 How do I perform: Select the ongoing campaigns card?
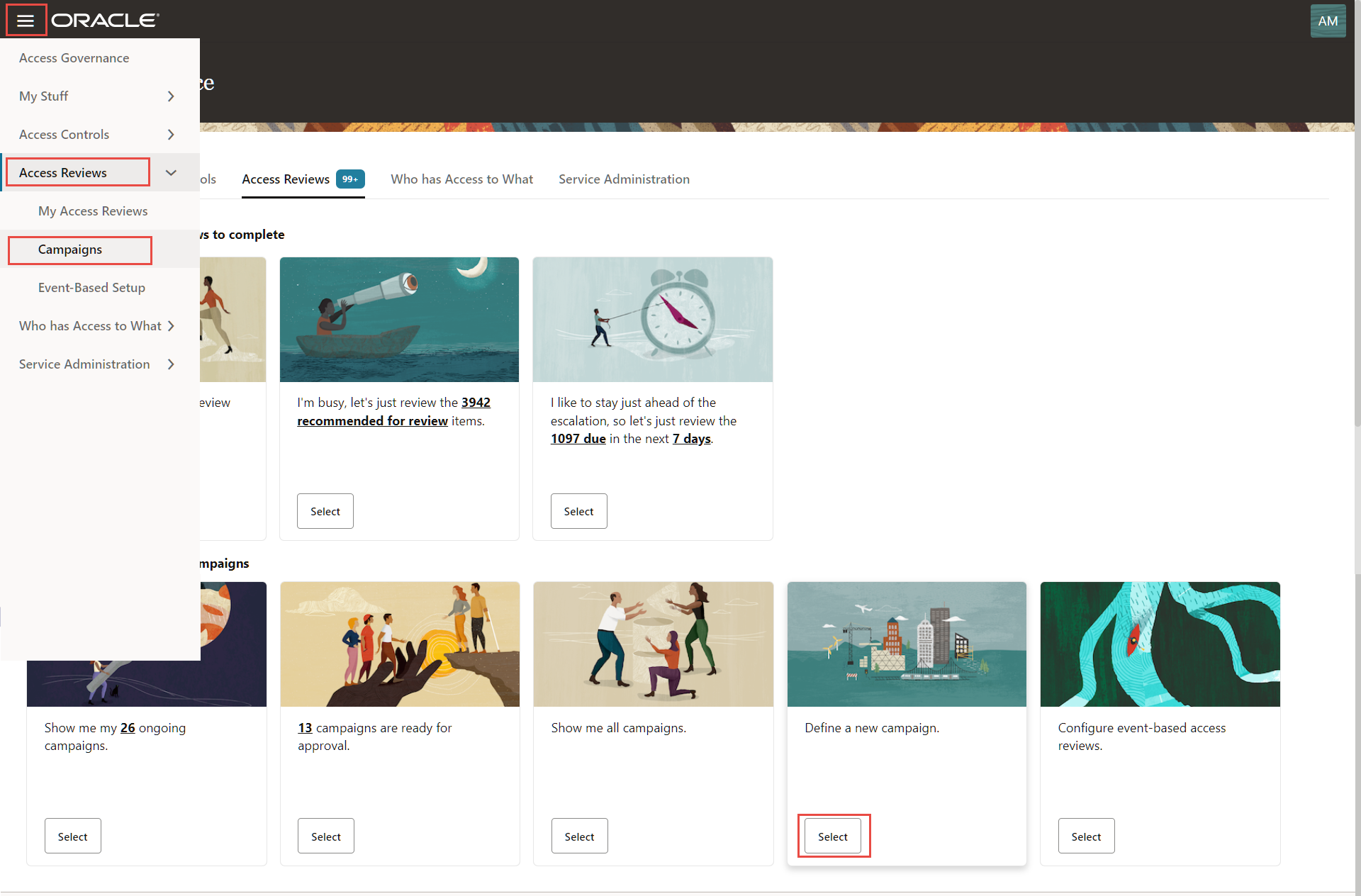(x=73, y=836)
